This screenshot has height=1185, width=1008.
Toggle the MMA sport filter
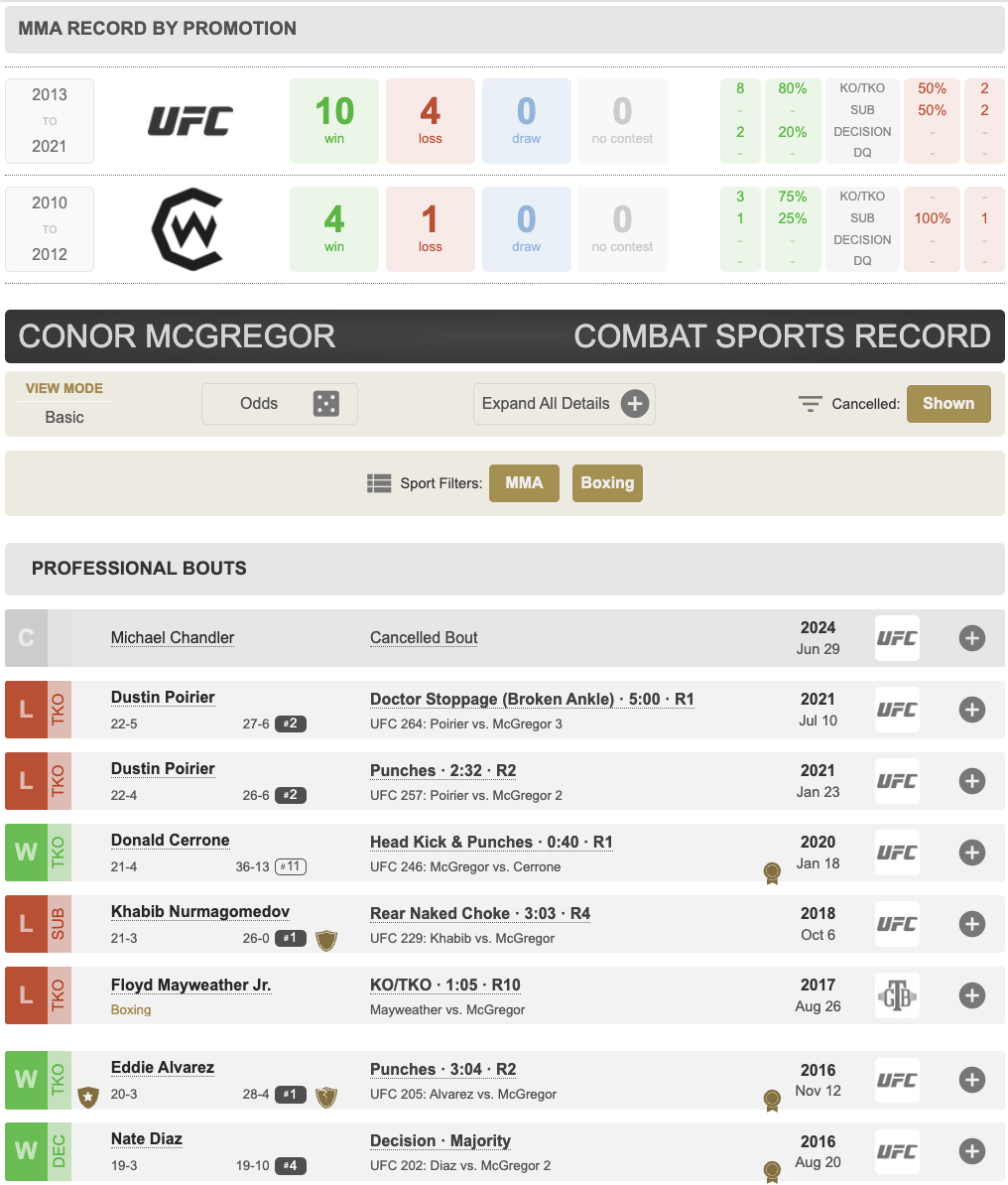(524, 483)
